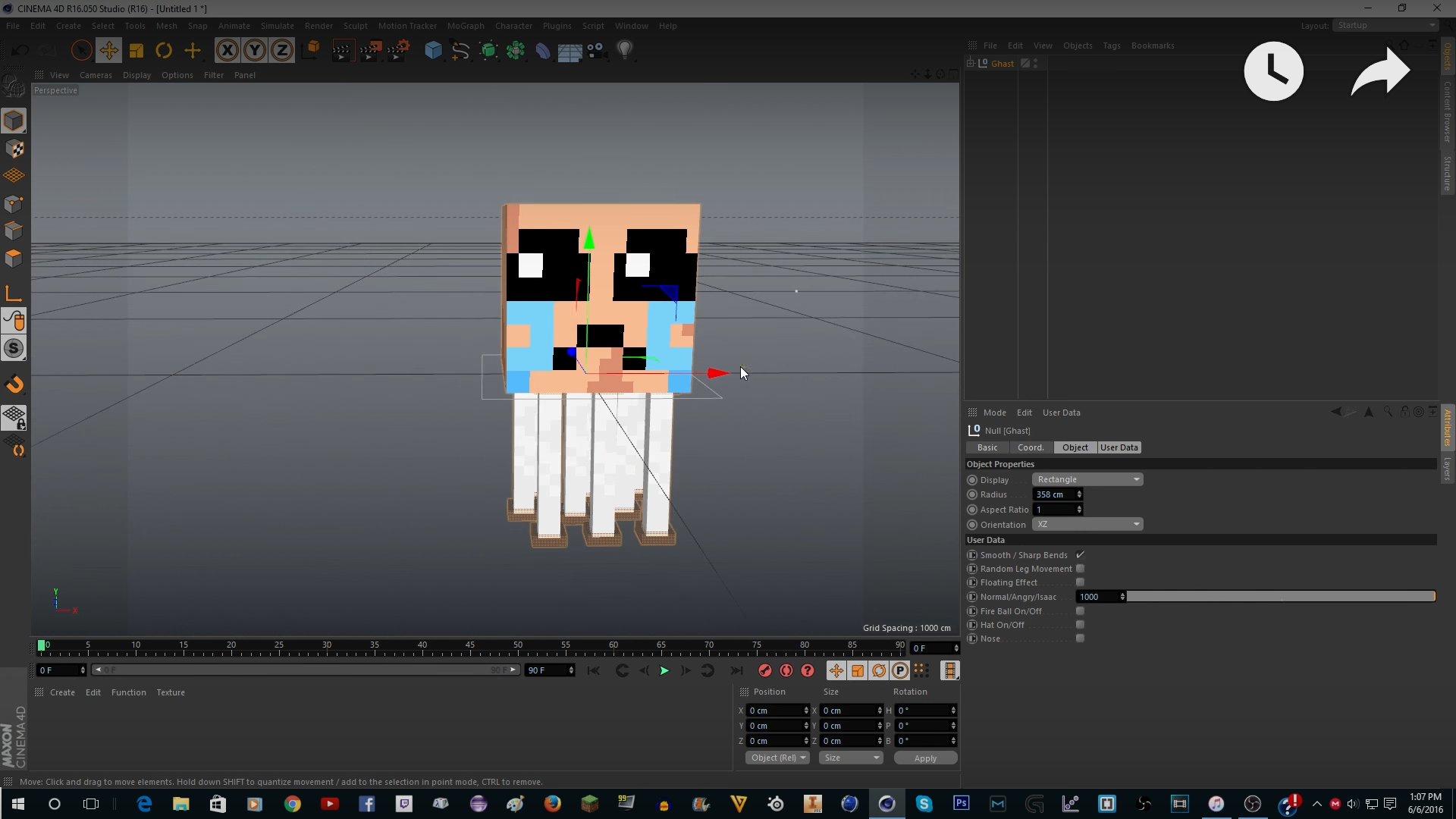The height and width of the screenshot is (819, 1456).
Task: Toggle the Snap enable icon
Action: 14,348
